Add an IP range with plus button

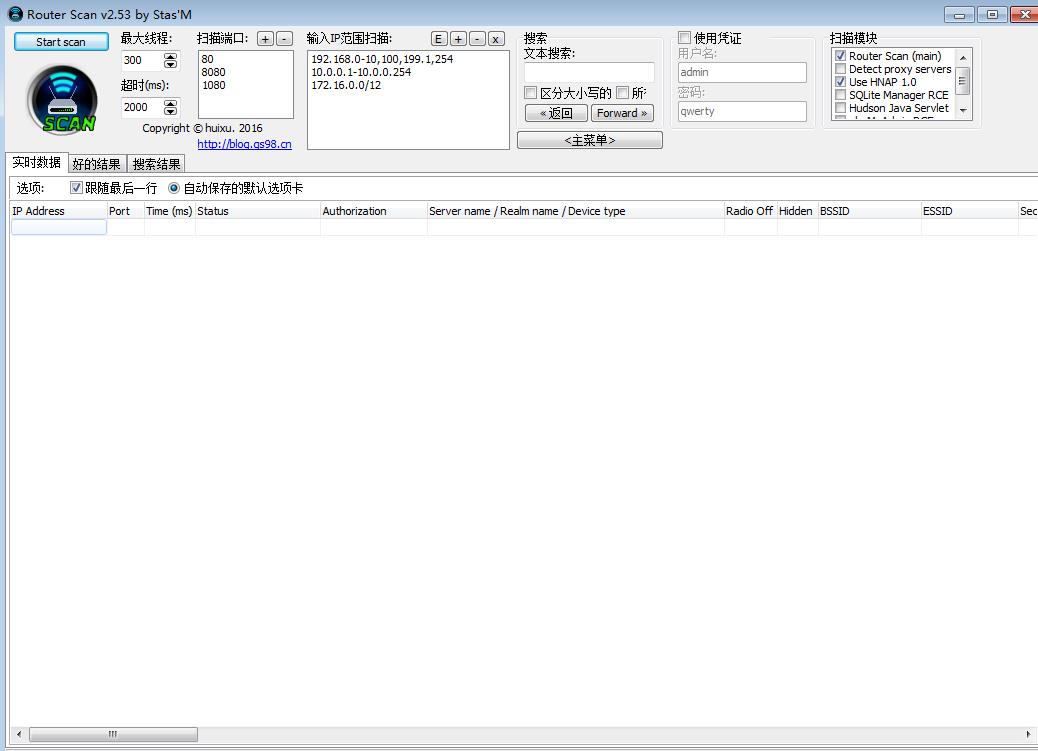(x=458, y=39)
